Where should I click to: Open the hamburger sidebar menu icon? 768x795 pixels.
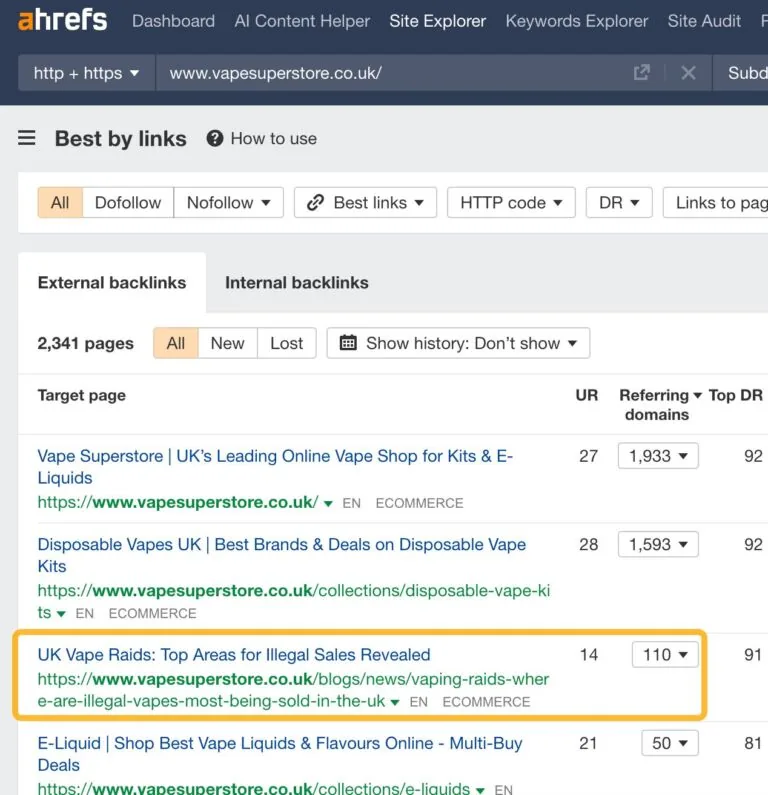27,138
